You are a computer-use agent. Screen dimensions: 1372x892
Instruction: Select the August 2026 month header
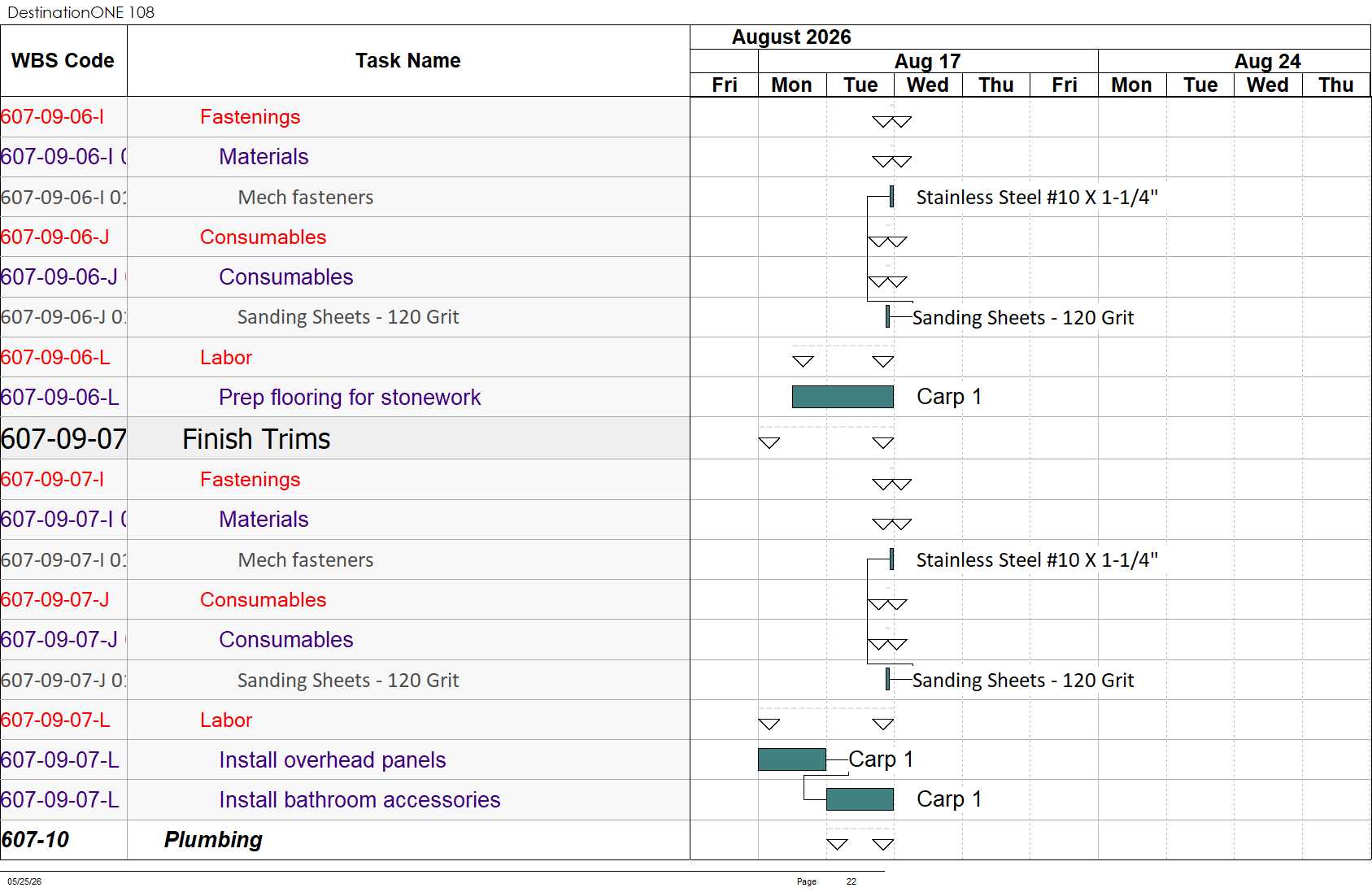(x=791, y=37)
